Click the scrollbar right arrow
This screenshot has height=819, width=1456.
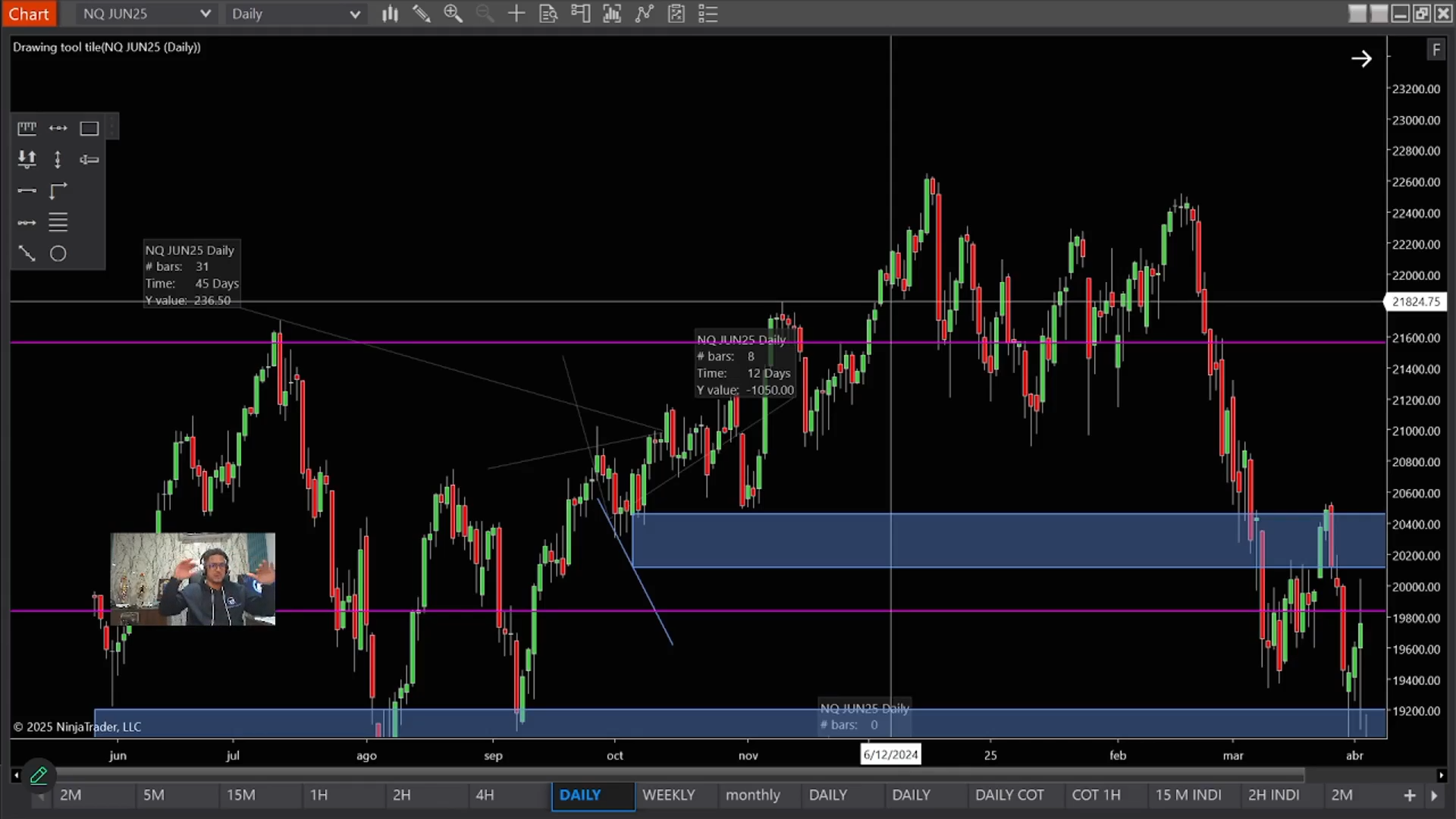1442,775
